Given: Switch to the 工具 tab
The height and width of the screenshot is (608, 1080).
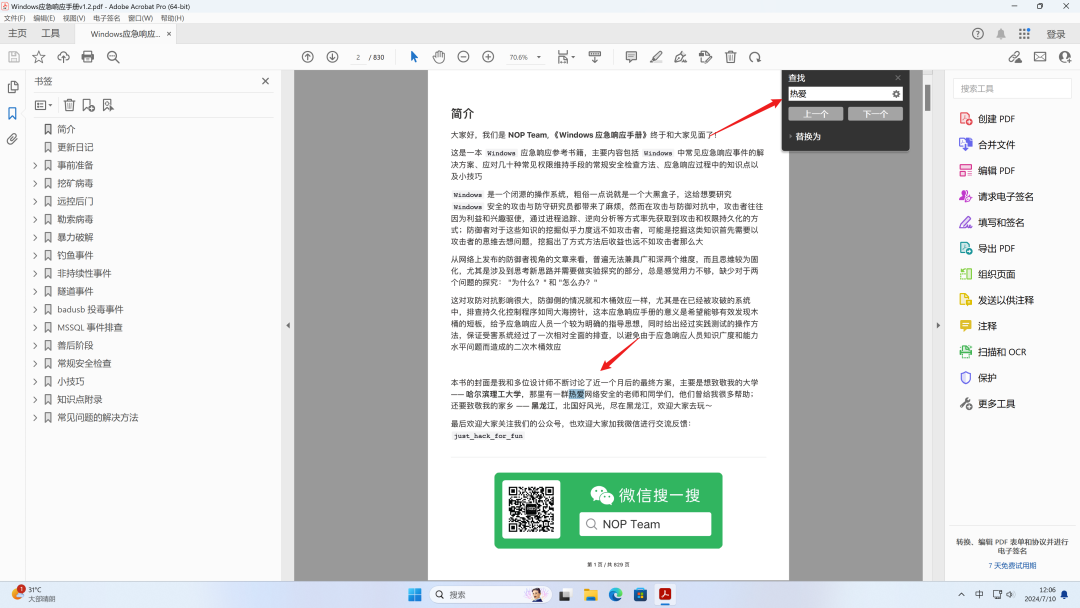Looking at the screenshot, I should (50, 32).
